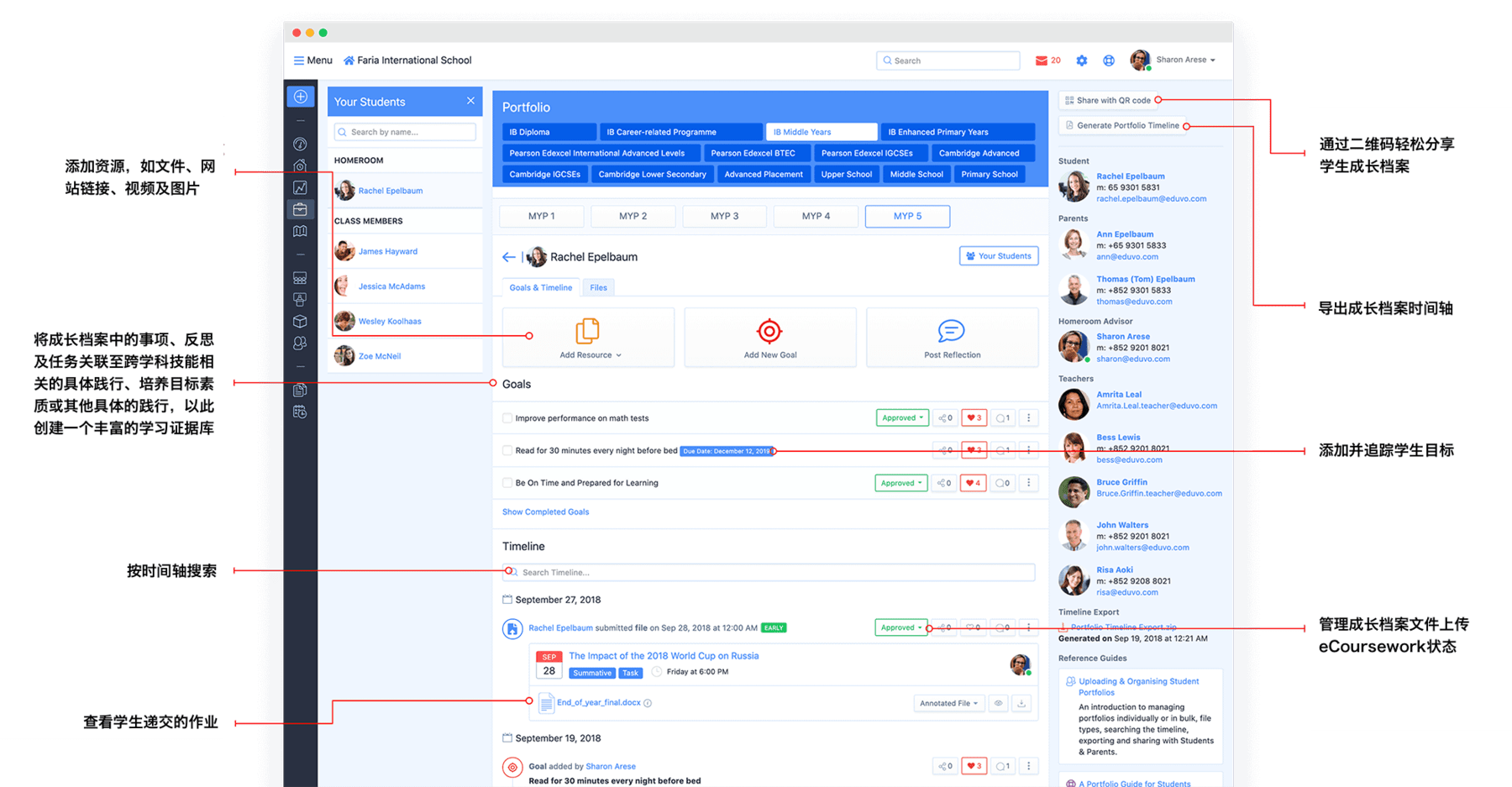The width and height of the screenshot is (1512, 787).
Task: Open the map book sidebar icon
Action: 300,231
